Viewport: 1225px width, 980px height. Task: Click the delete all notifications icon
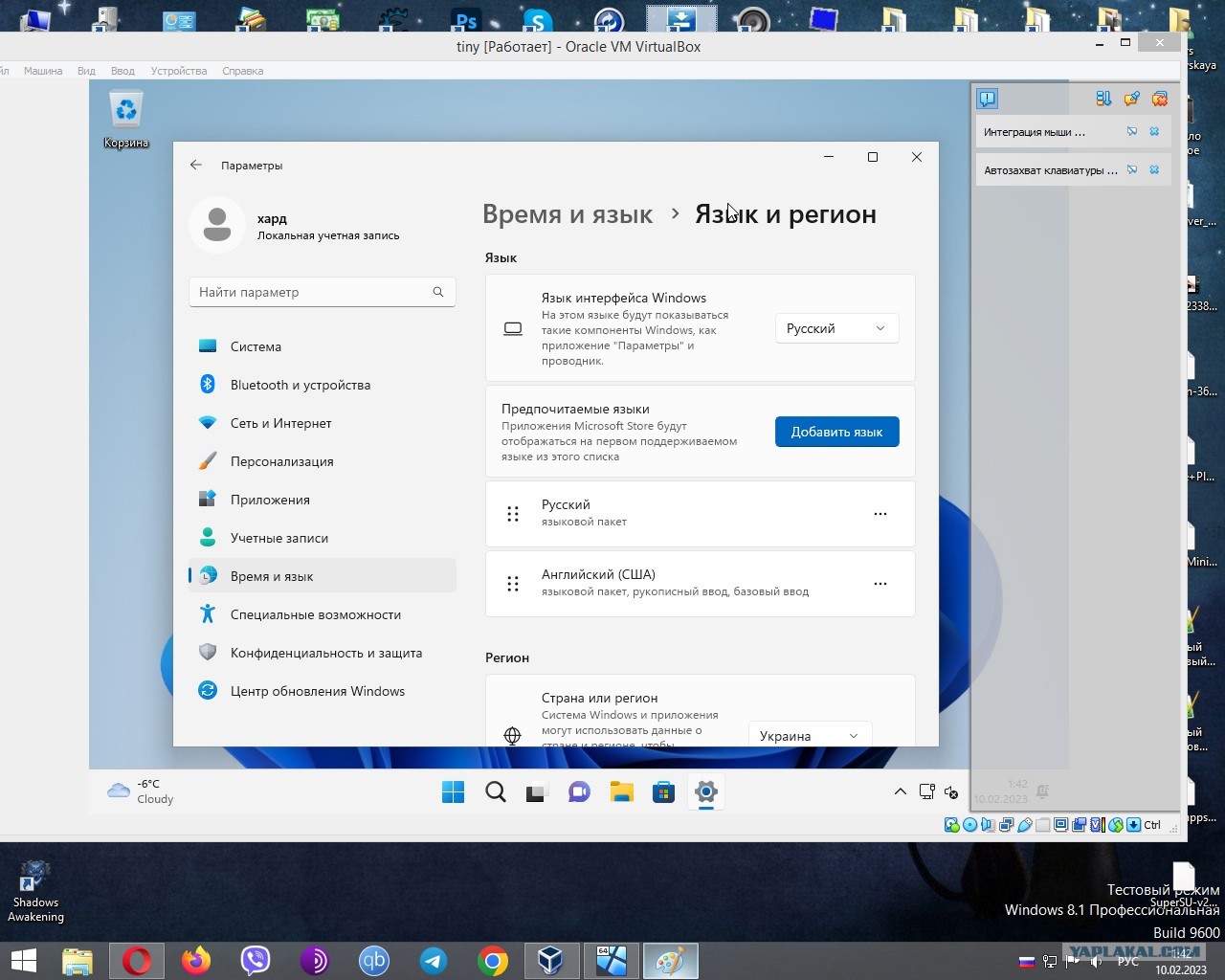1160,99
